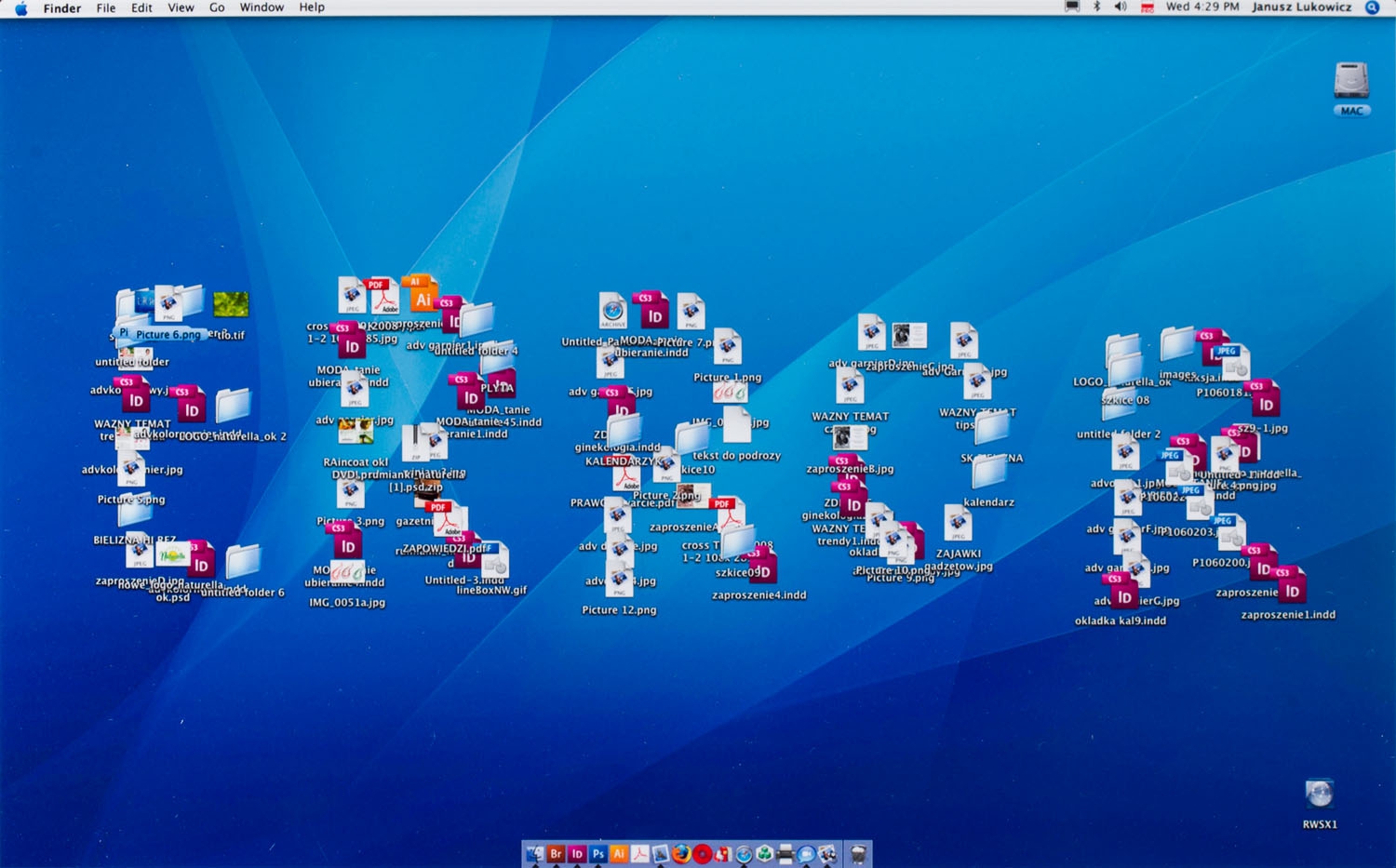The image size is (1396, 868).
Task: Select the LOGO_naturella_ok 2 folder
Action: pyautogui.click(x=233, y=406)
